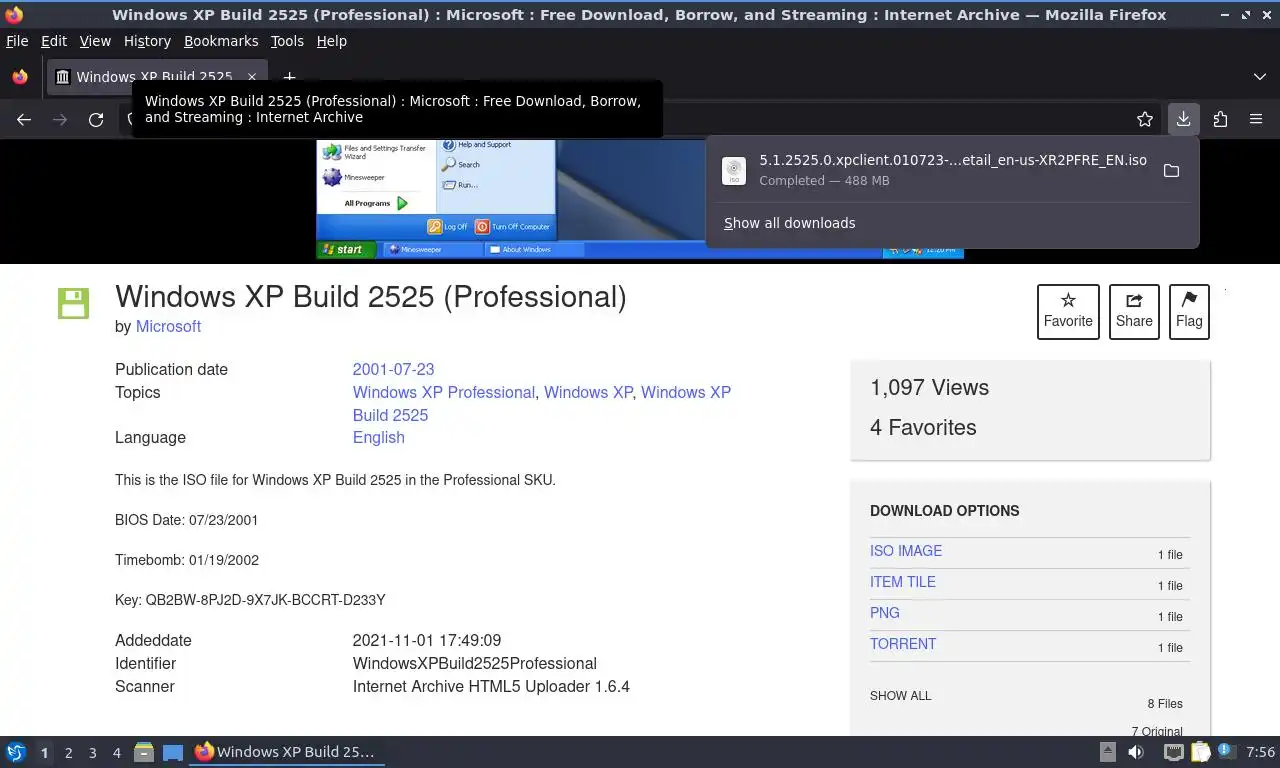Download the ISO IMAGE option
Screen dimensions: 1280x768
coord(906,551)
